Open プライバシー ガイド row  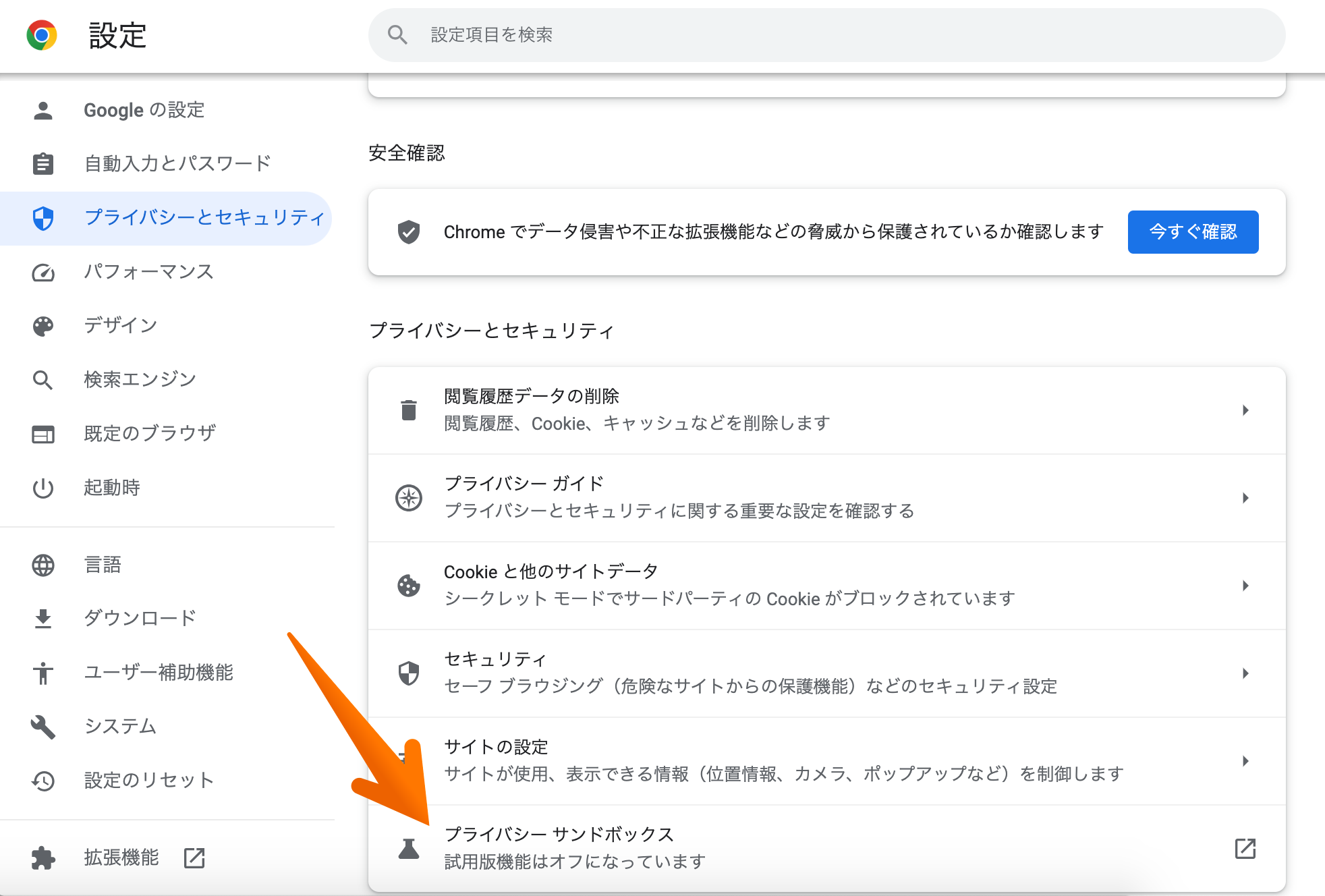pyautogui.click(x=826, y=498)
